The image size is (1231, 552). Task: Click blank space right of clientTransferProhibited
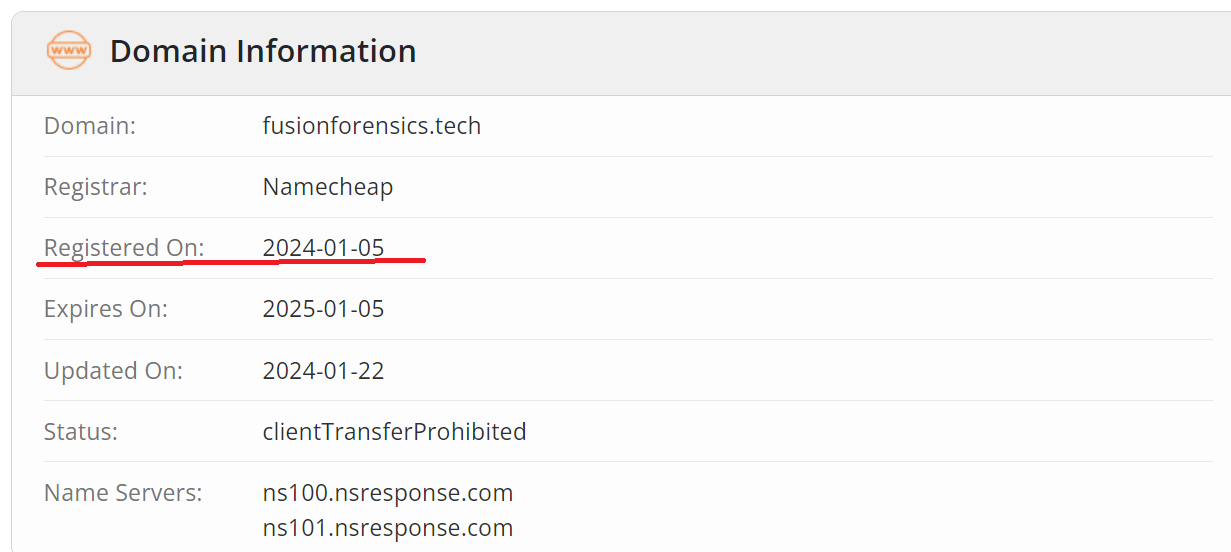point(850,432)
